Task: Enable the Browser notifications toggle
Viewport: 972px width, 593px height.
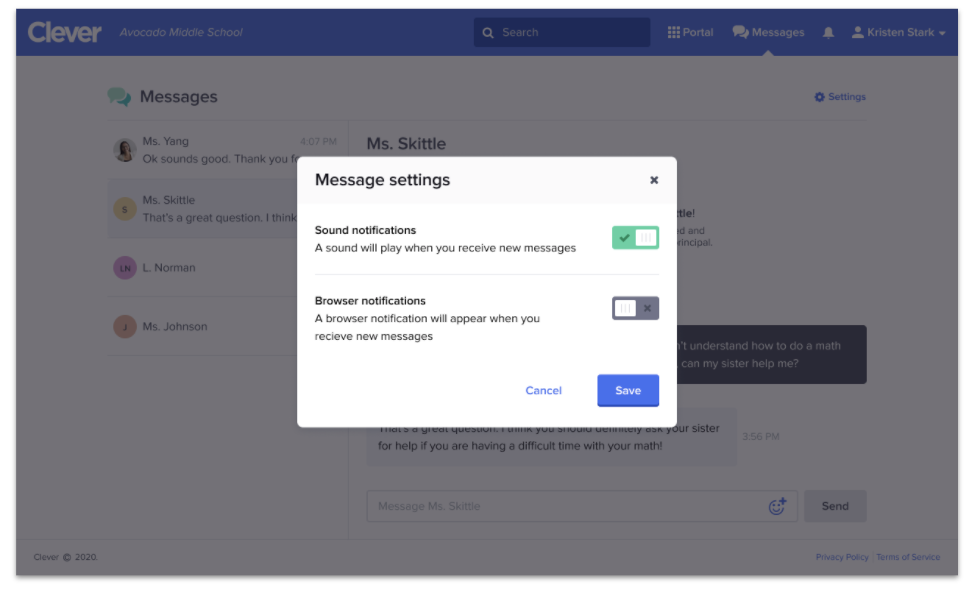Action: [x=635, y=308]
